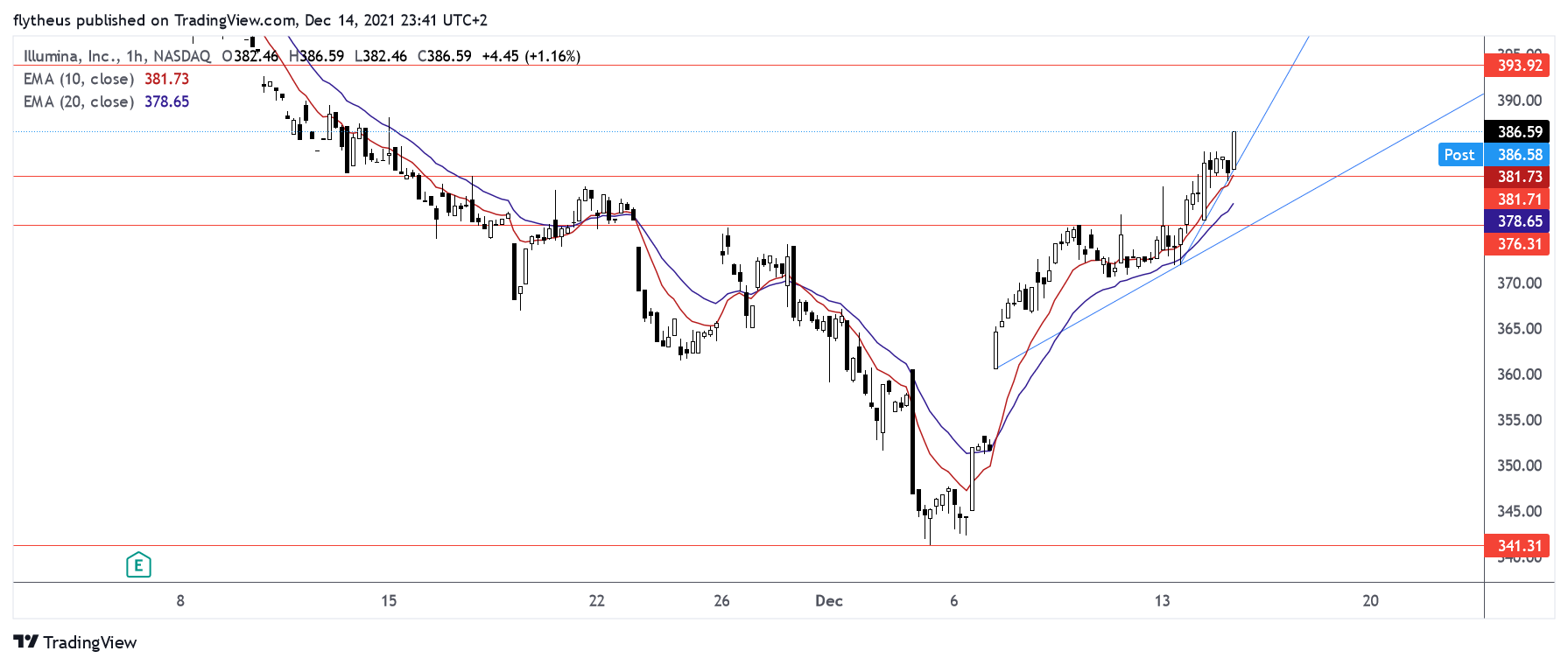Click the +4.45 (+1.16%) change value

[x=531, y=56]
